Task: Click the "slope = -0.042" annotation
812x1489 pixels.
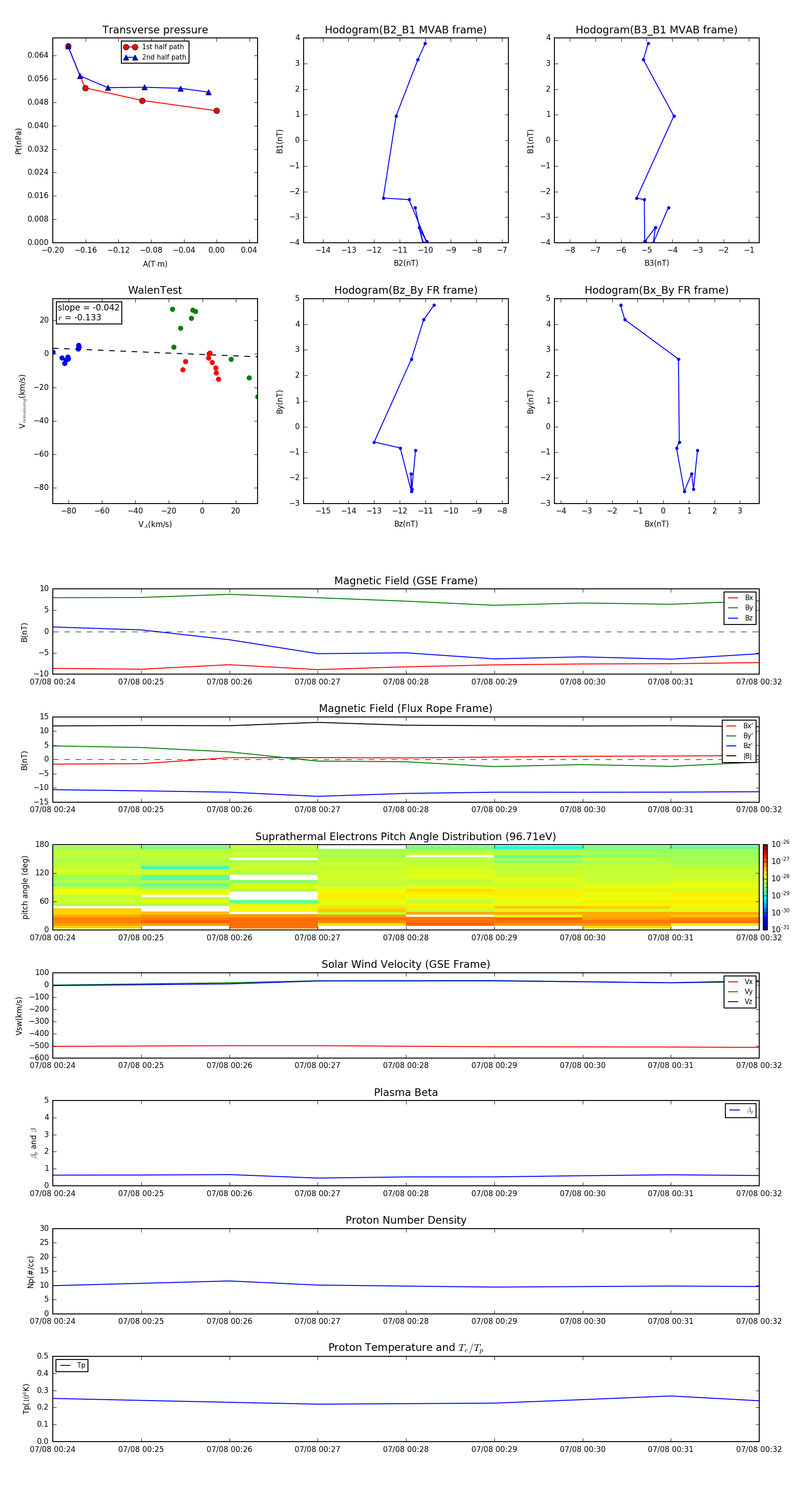Action: pos(88,308)
